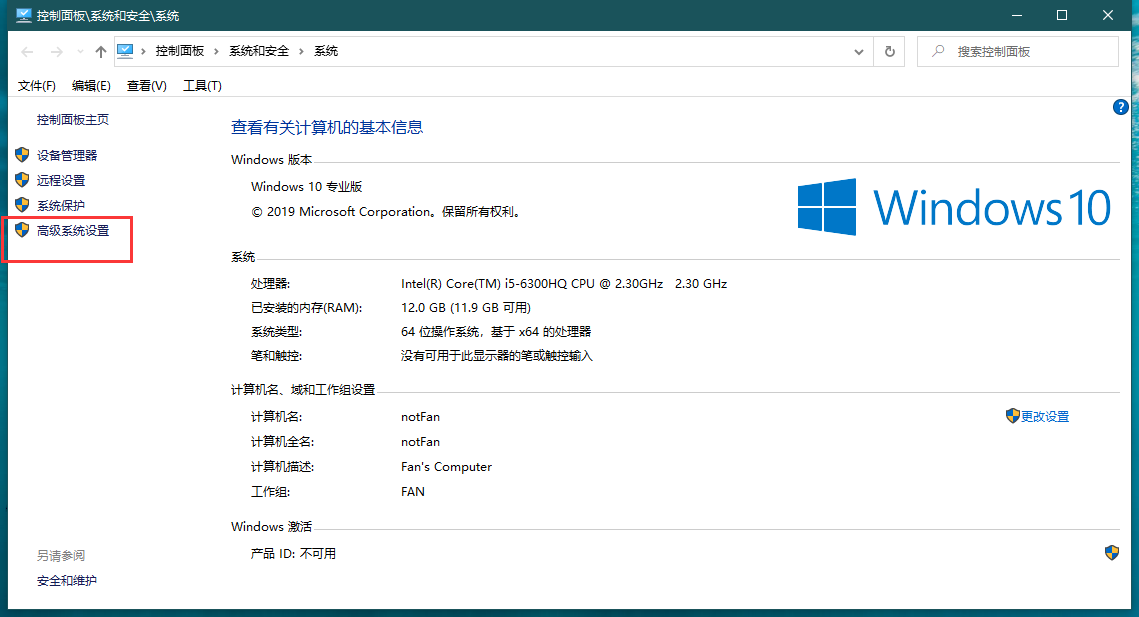Viewport: 1139px width, 617px height.
Task: Open address bar history dropdown
Action: (859, 52)
